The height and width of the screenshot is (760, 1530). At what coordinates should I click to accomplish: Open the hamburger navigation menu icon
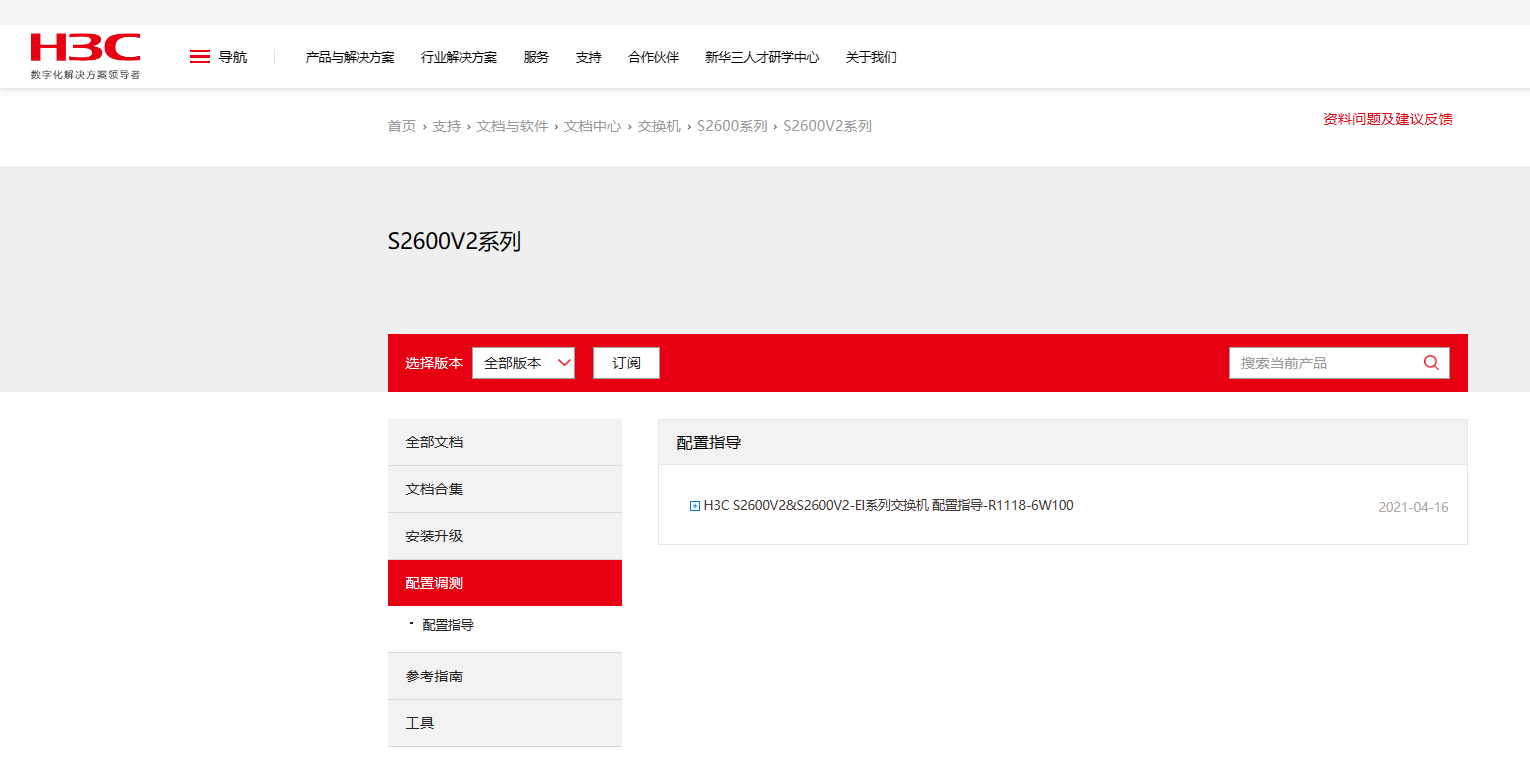[x=200, y=57]
